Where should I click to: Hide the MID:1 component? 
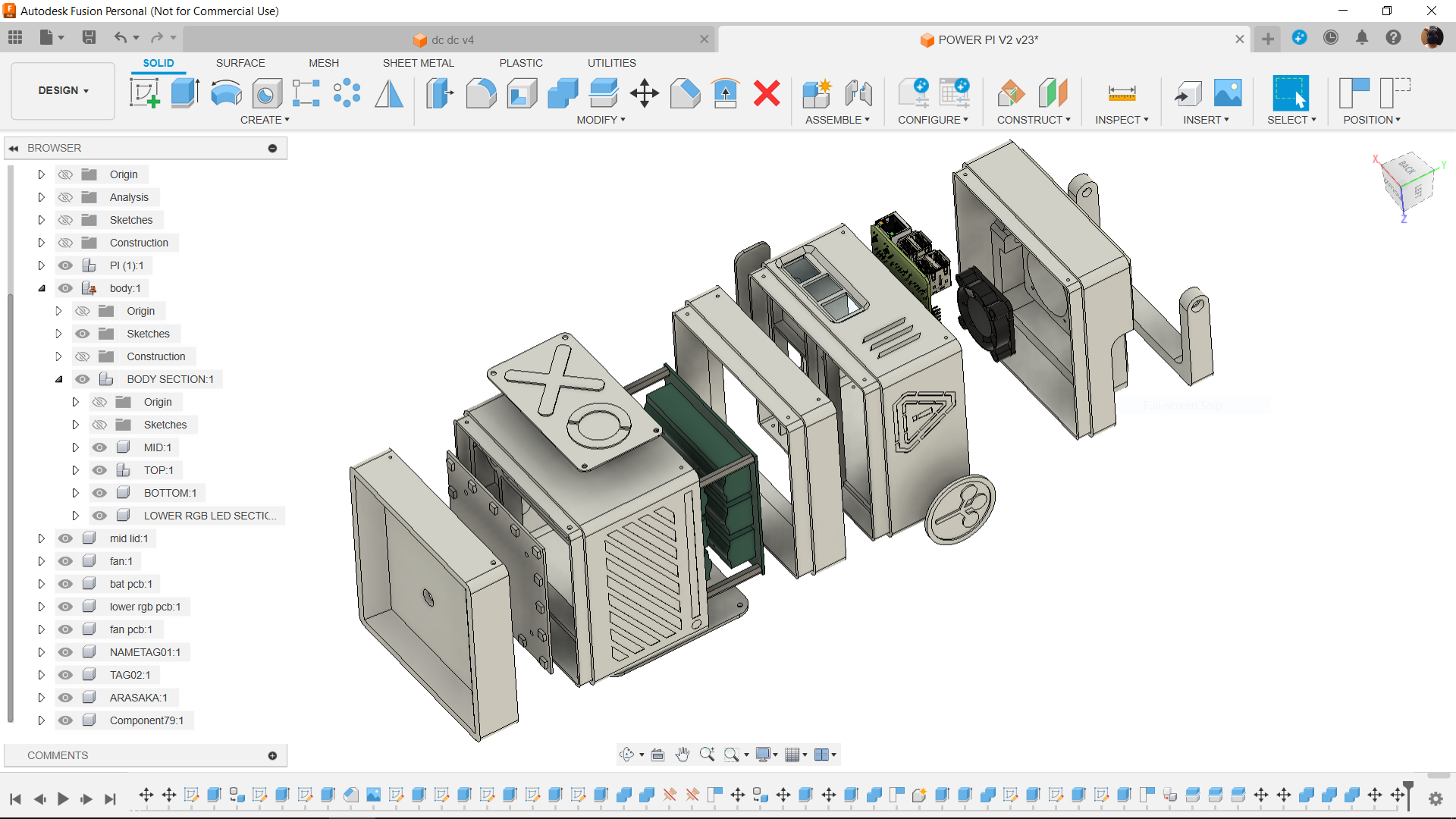(x=99, y=447)
